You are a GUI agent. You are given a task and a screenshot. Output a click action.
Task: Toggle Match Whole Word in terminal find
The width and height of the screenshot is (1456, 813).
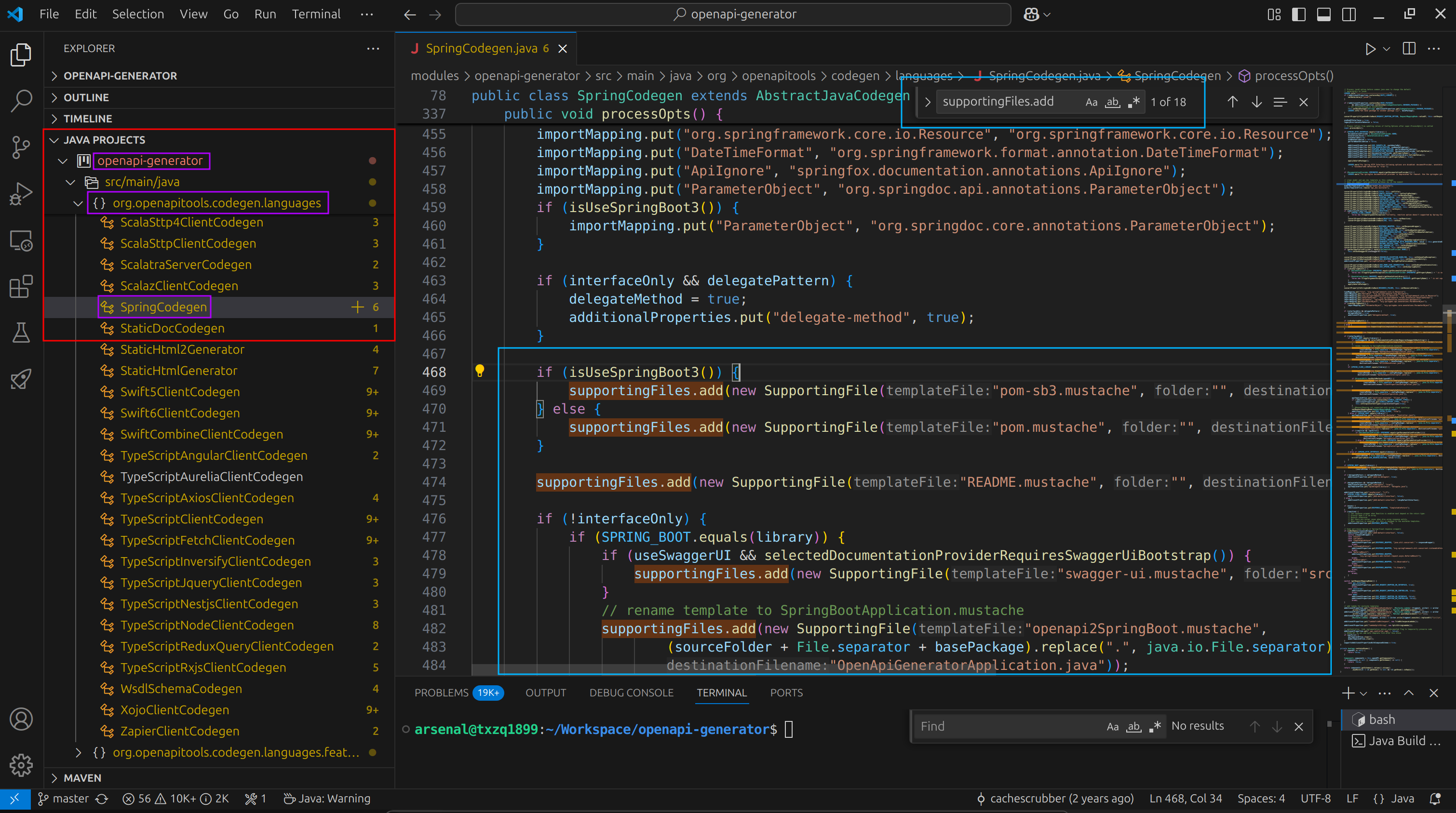tap(1133, 727)
